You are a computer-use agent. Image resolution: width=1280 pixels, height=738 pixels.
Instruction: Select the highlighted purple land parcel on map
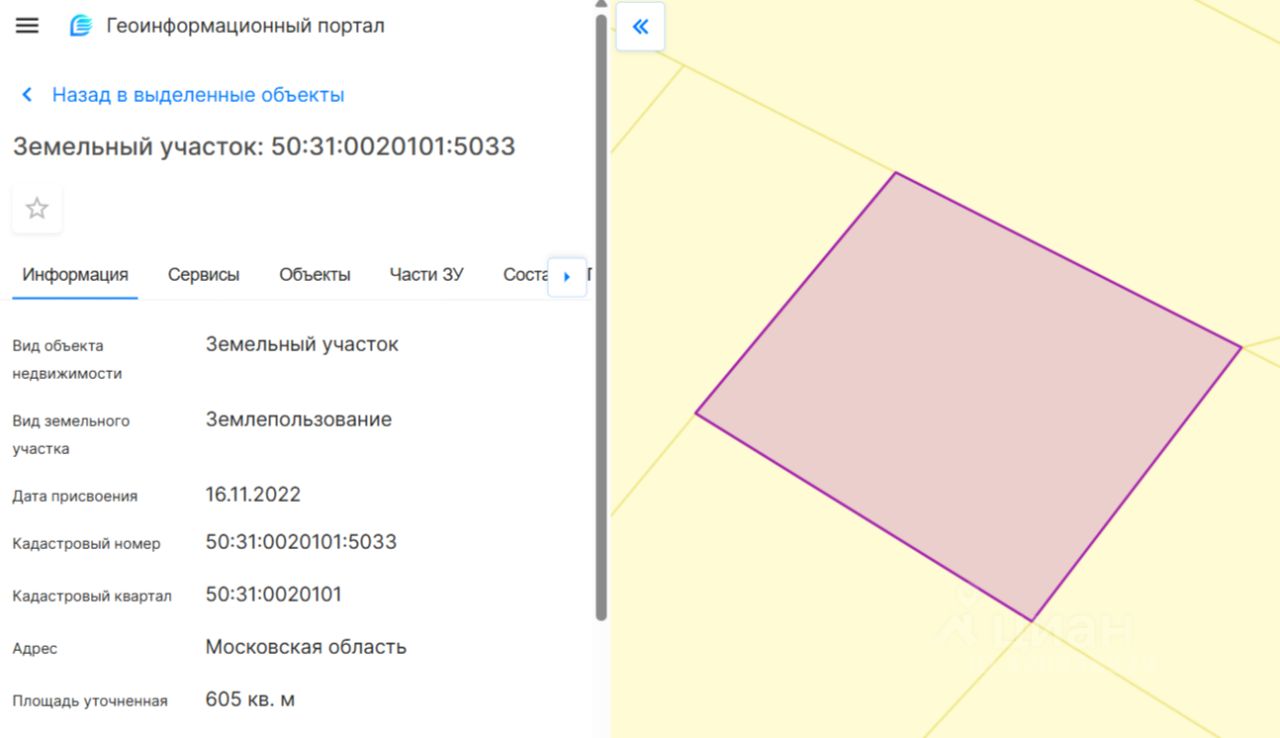coord(968,396)
